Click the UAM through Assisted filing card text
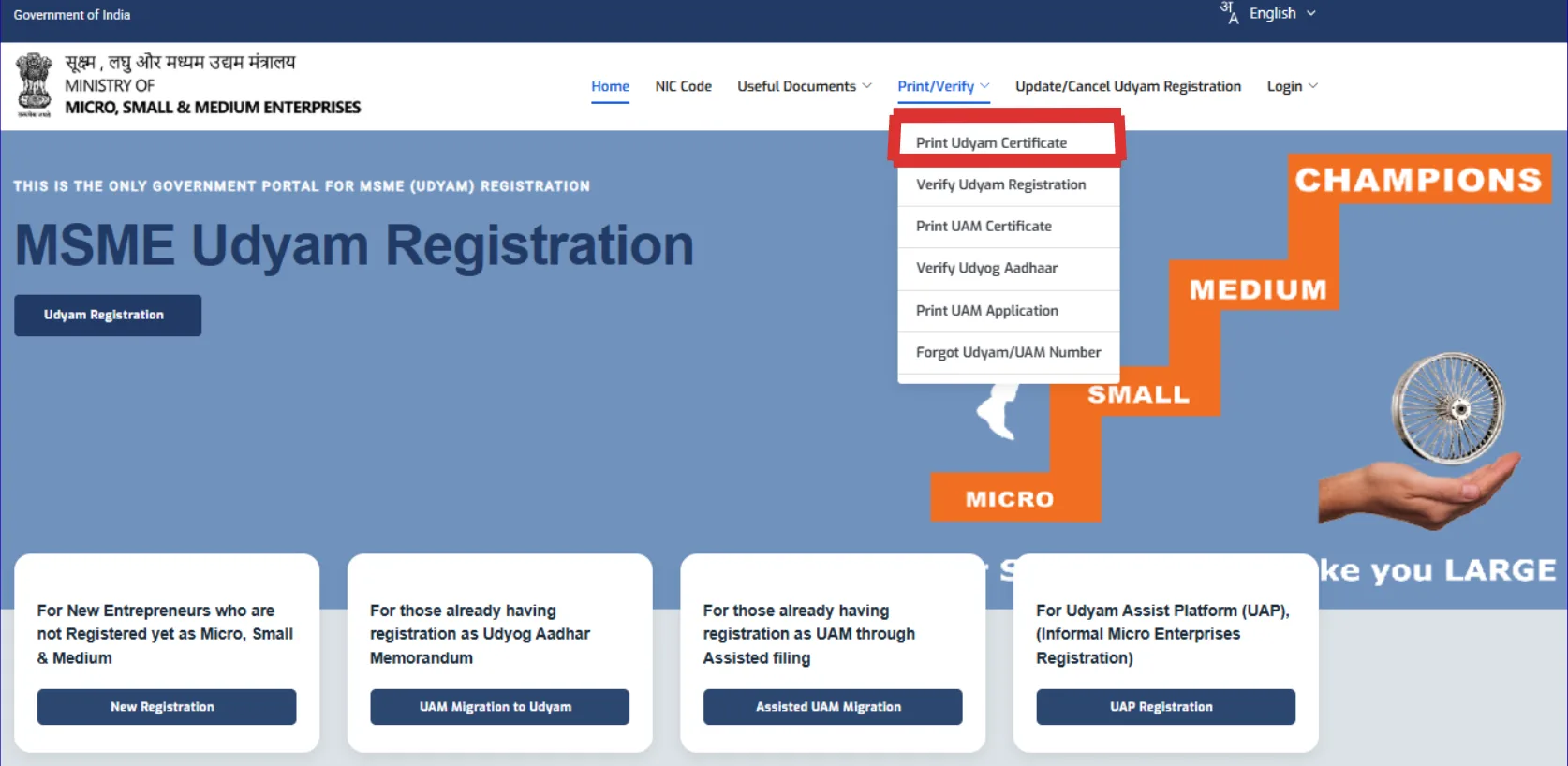Viewport: 1568px width, 766px height. tap(809, 634)
